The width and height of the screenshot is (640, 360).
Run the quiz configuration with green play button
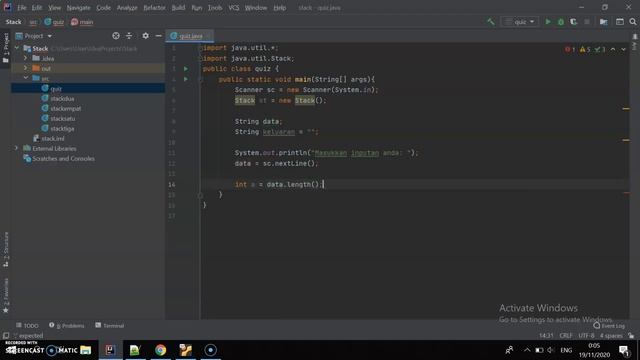click(x=548, y=22)
